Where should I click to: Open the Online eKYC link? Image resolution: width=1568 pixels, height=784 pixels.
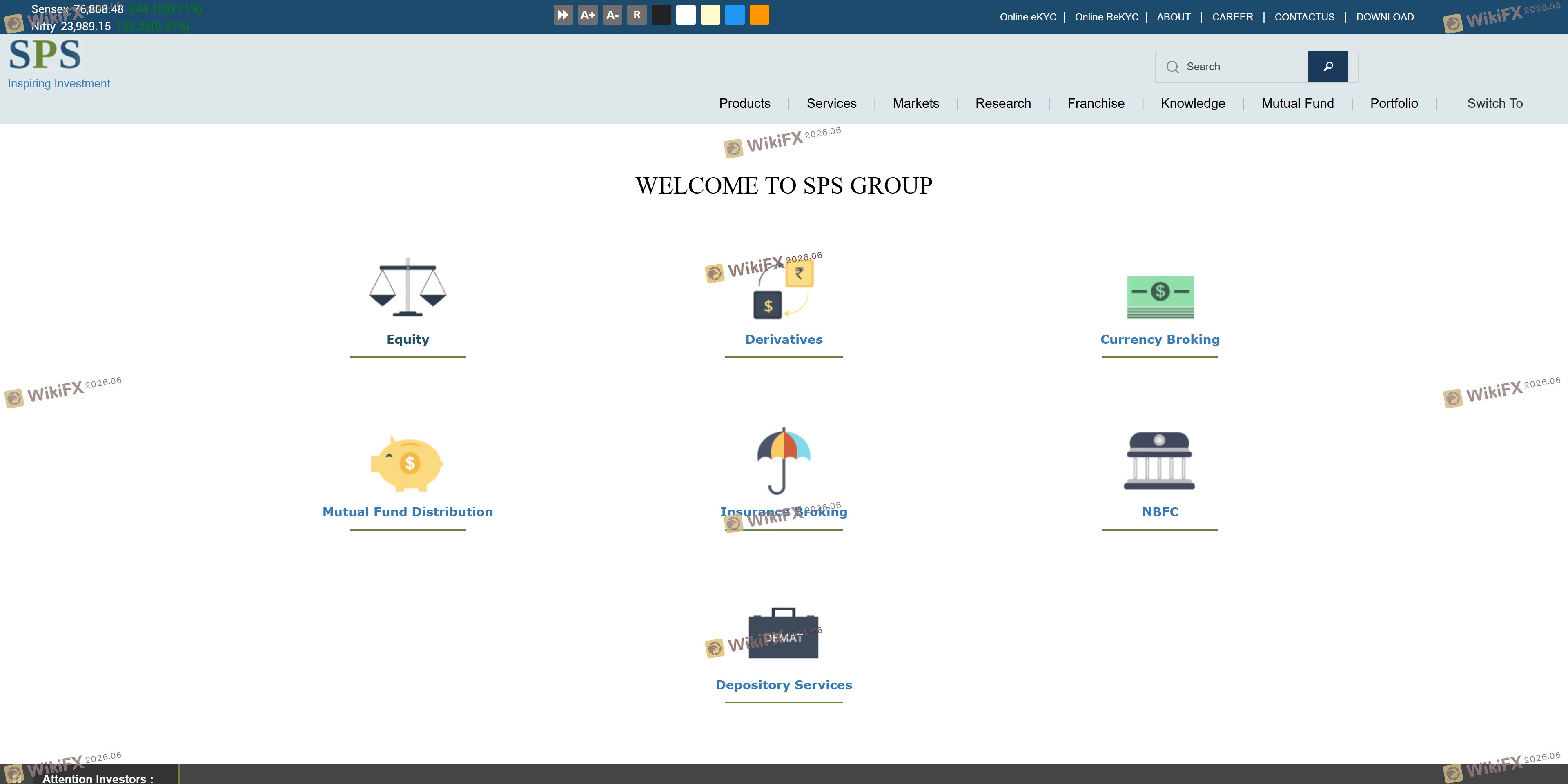(x=1028, y=17)
